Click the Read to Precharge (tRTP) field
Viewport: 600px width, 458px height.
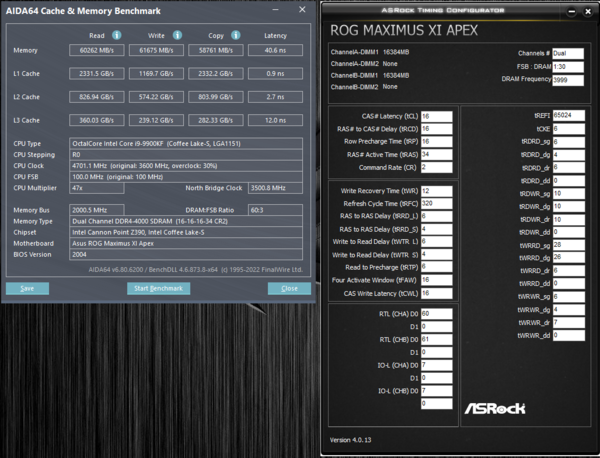coord(437,267)
